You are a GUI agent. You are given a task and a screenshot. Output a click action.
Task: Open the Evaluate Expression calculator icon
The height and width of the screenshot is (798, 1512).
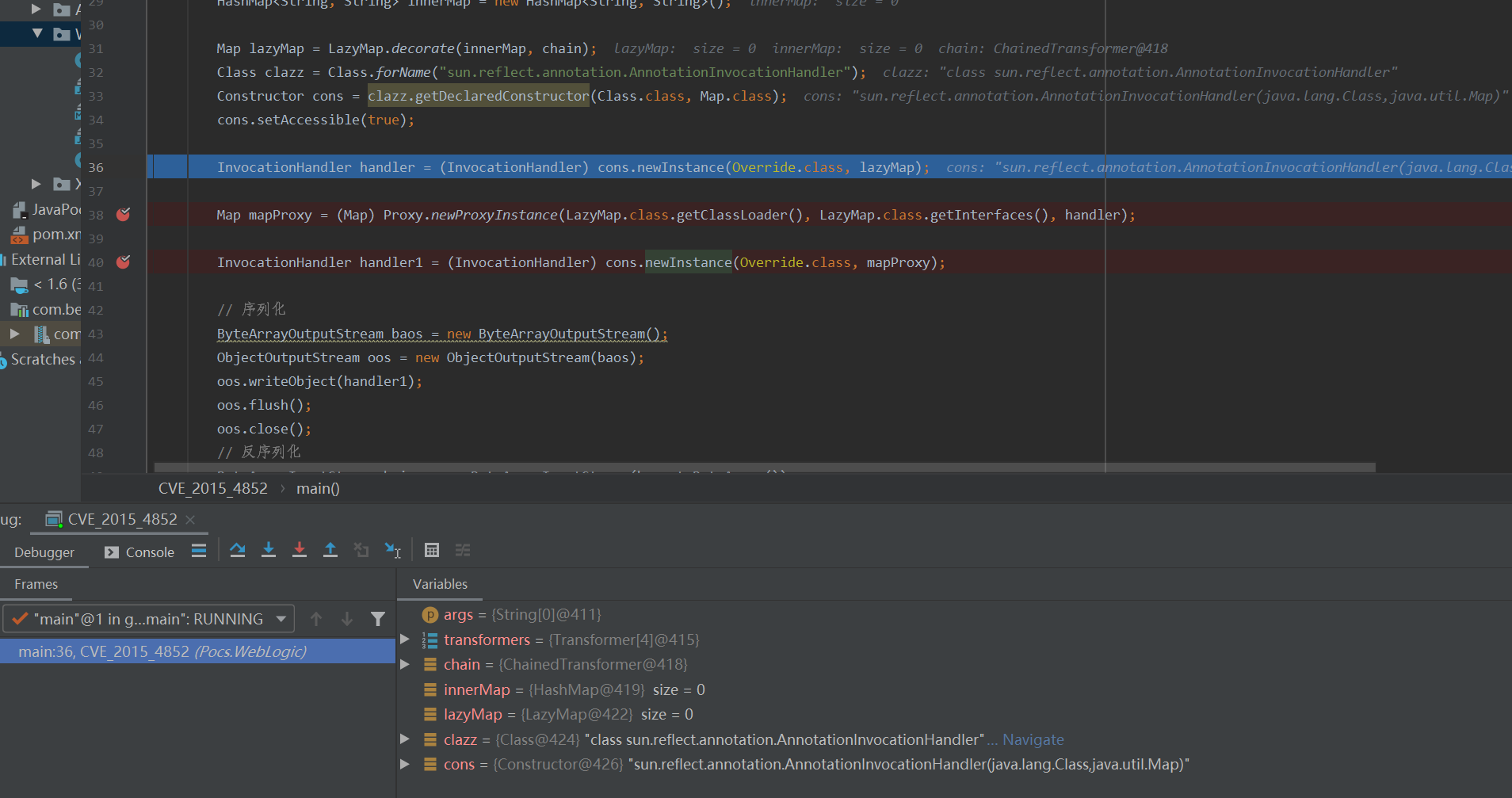click(432, 550)
